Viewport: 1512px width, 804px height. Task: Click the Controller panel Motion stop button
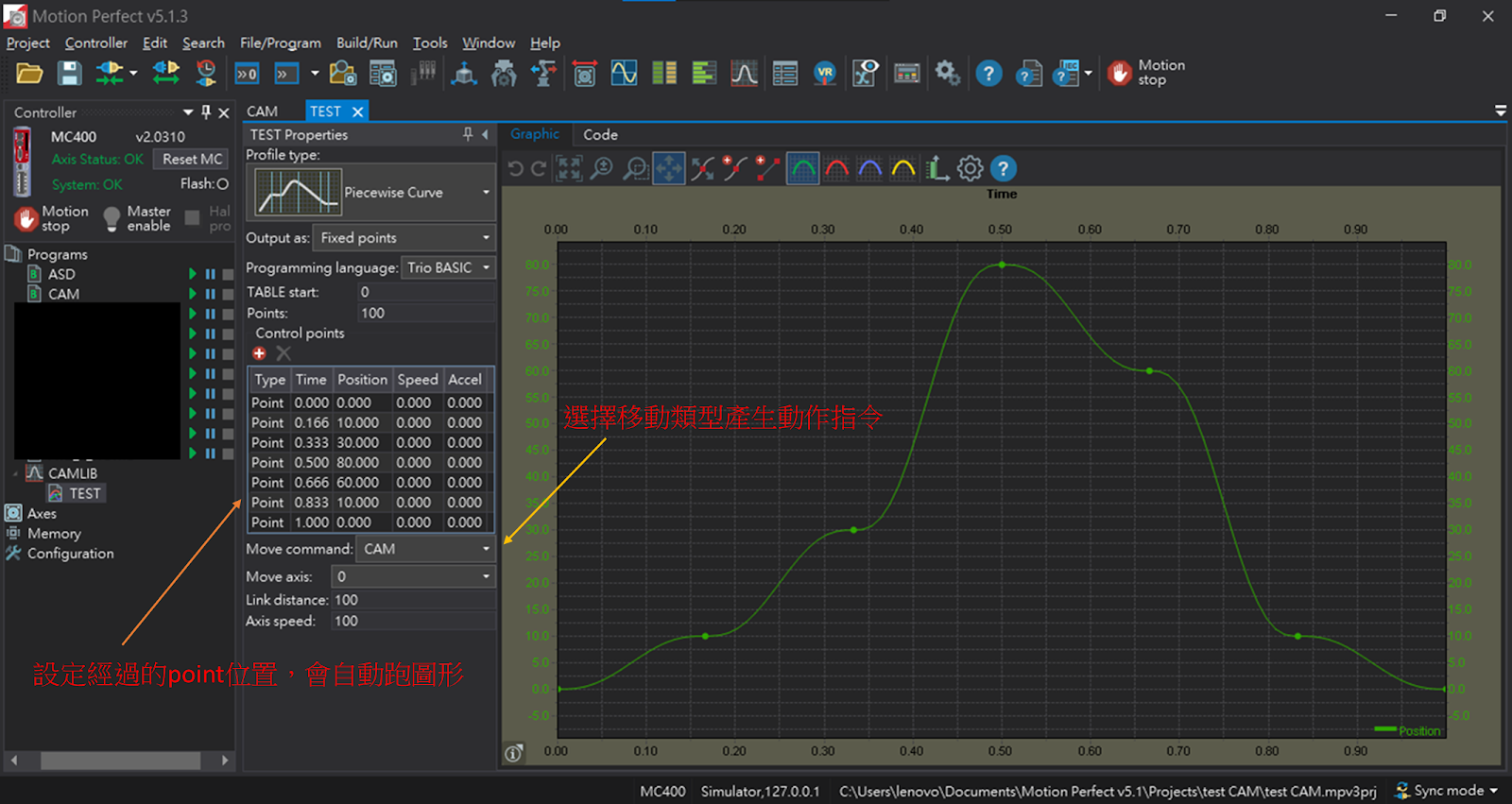pos(53,218)
